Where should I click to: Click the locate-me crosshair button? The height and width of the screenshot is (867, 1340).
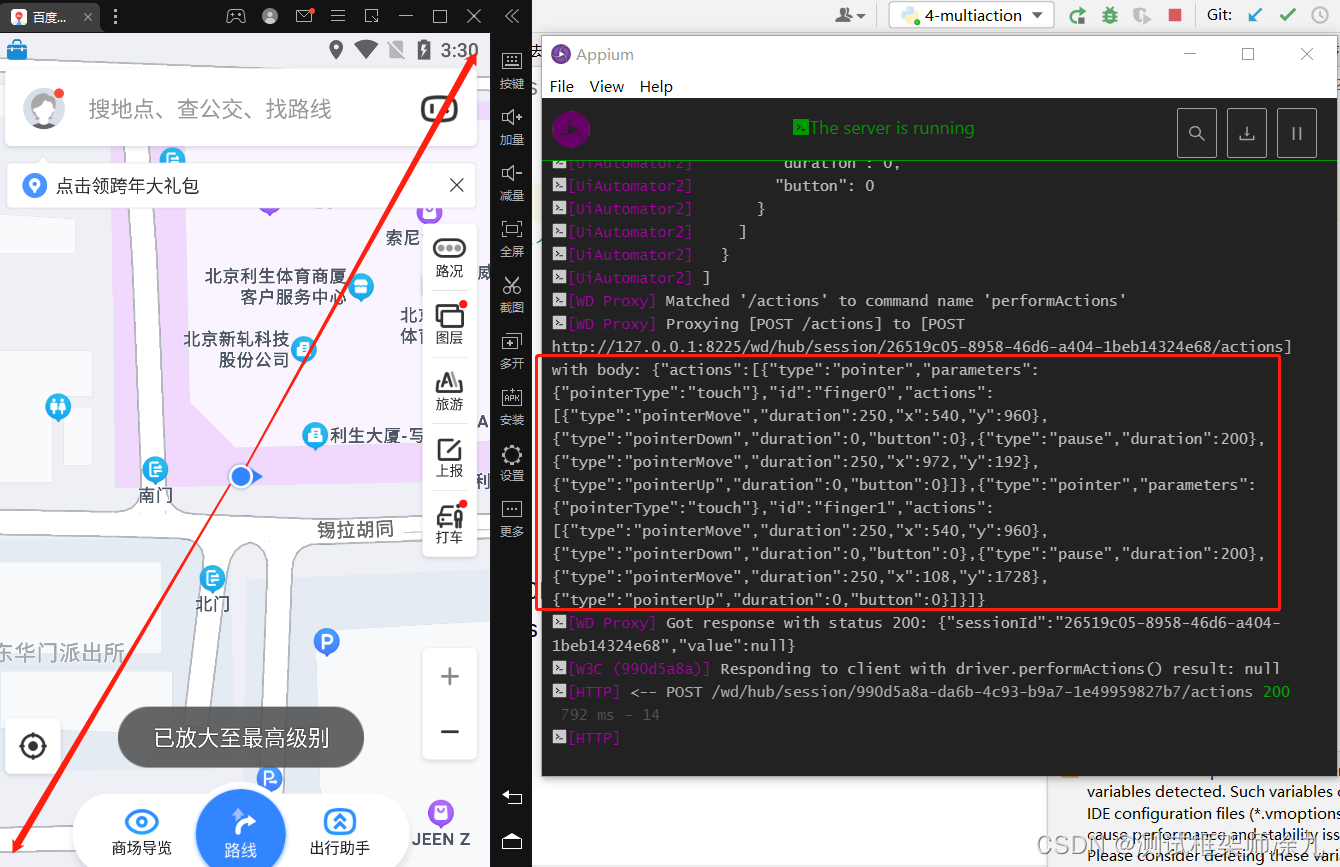[x=33, y=746]
